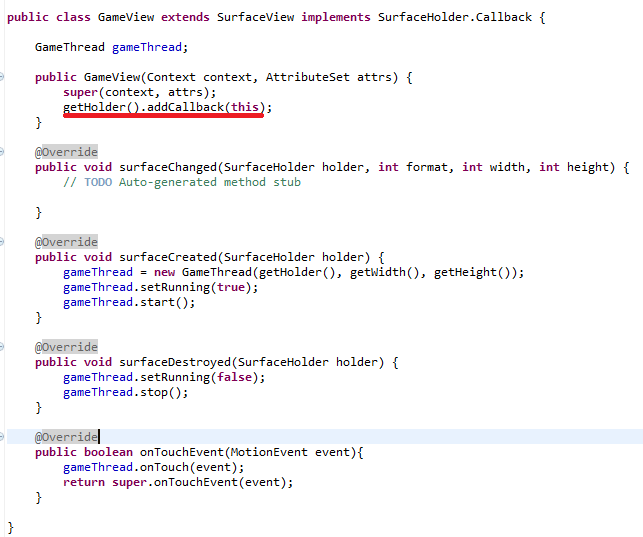The width and height of the screenshot is (643, 537).
Task: Click the @Override annotation above surfaceChanged
Action: click(66, 152)
